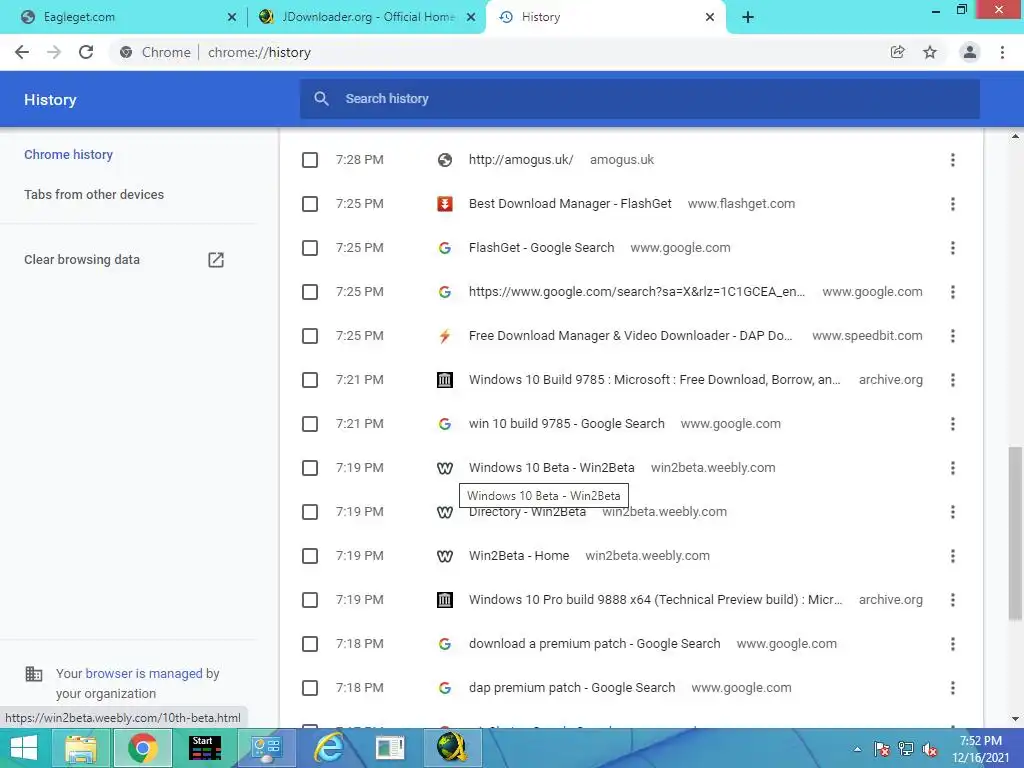Switch to the JDownloader.org tab
Viewport: 1024px width, 768px height.
point(366,18)
